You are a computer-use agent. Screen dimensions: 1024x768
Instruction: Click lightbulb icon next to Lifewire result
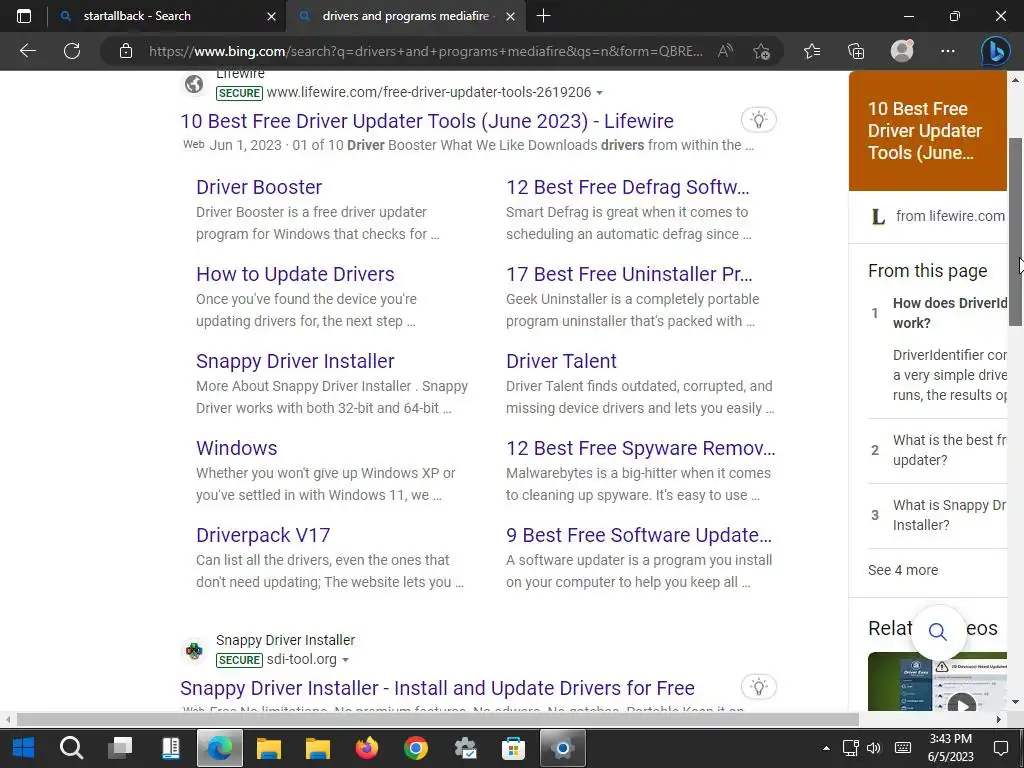click(758, 120)
